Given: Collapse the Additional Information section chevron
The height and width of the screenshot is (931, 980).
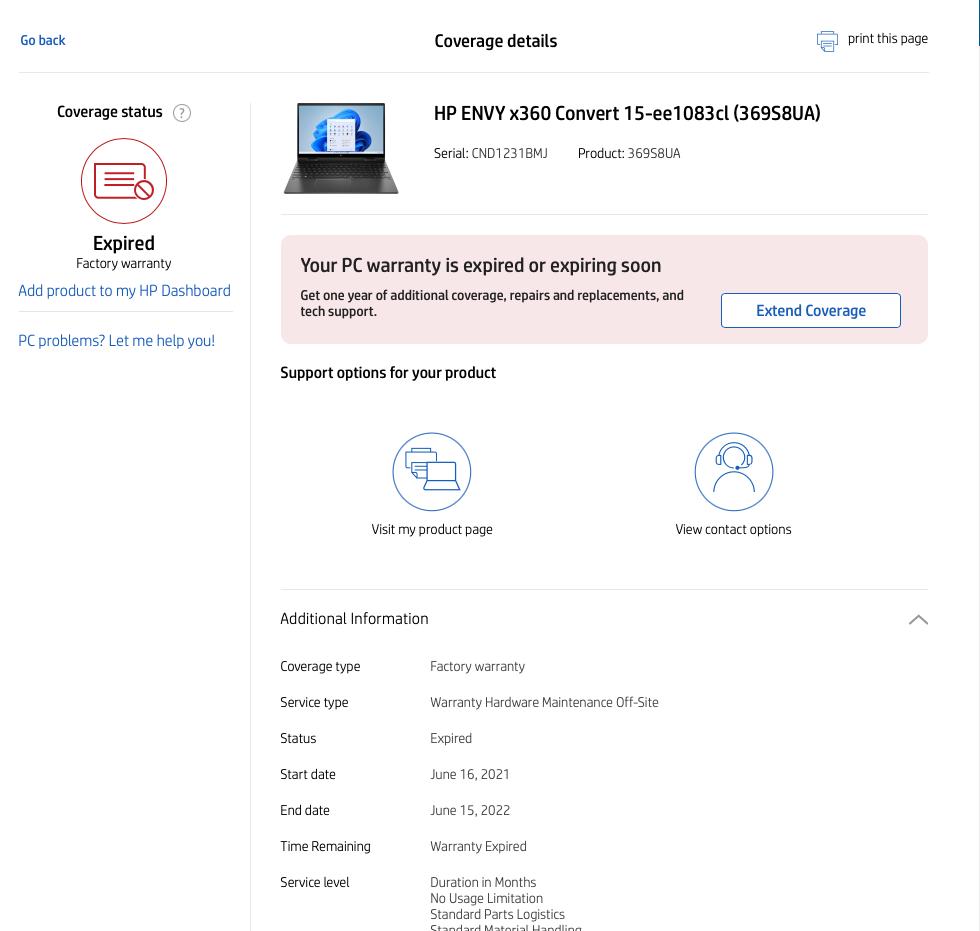Looking at the screenshot, I should click(x=918, y=620).
